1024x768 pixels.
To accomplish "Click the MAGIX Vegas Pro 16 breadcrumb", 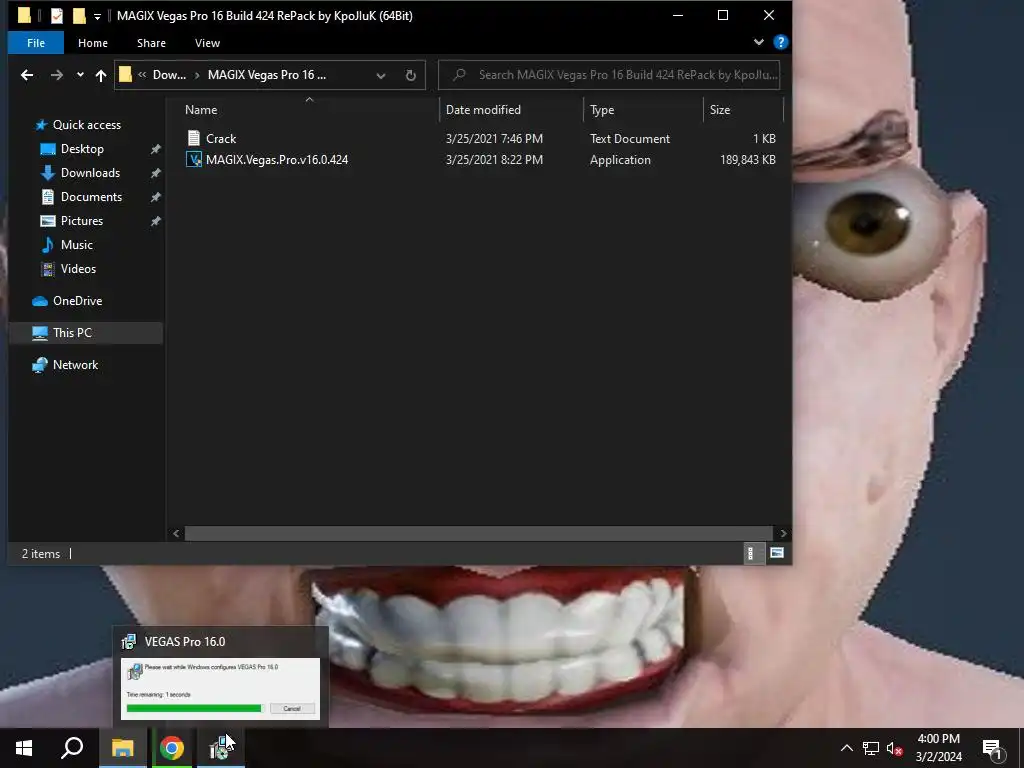I will (x=266, y=75).
